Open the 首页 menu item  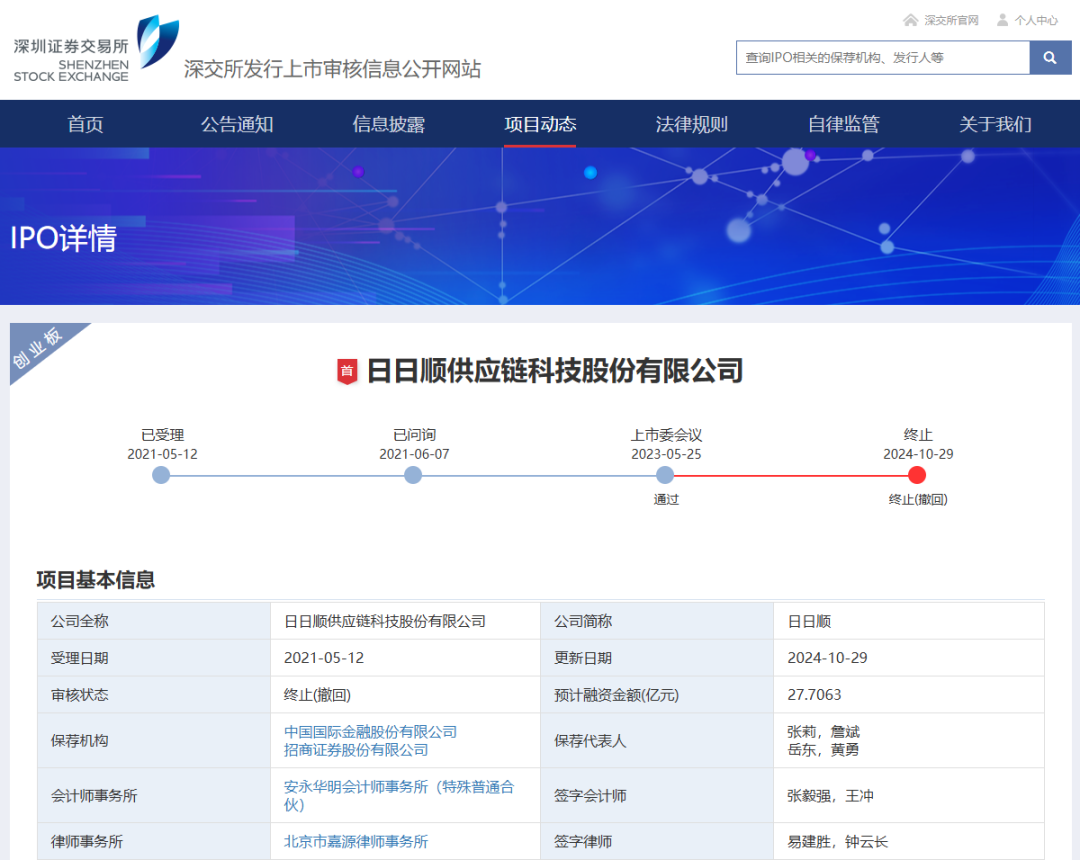85,124
